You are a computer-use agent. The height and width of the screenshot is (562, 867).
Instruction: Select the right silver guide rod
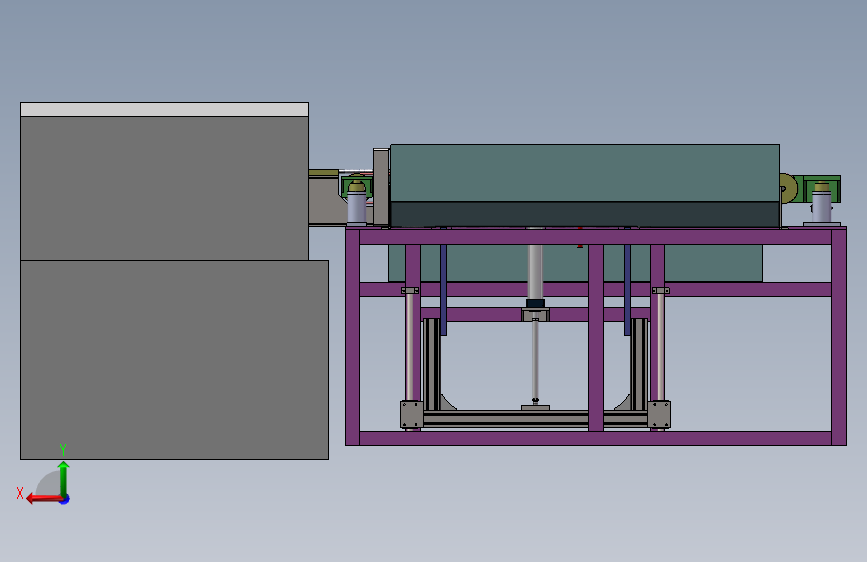click(x=660, y=347)
